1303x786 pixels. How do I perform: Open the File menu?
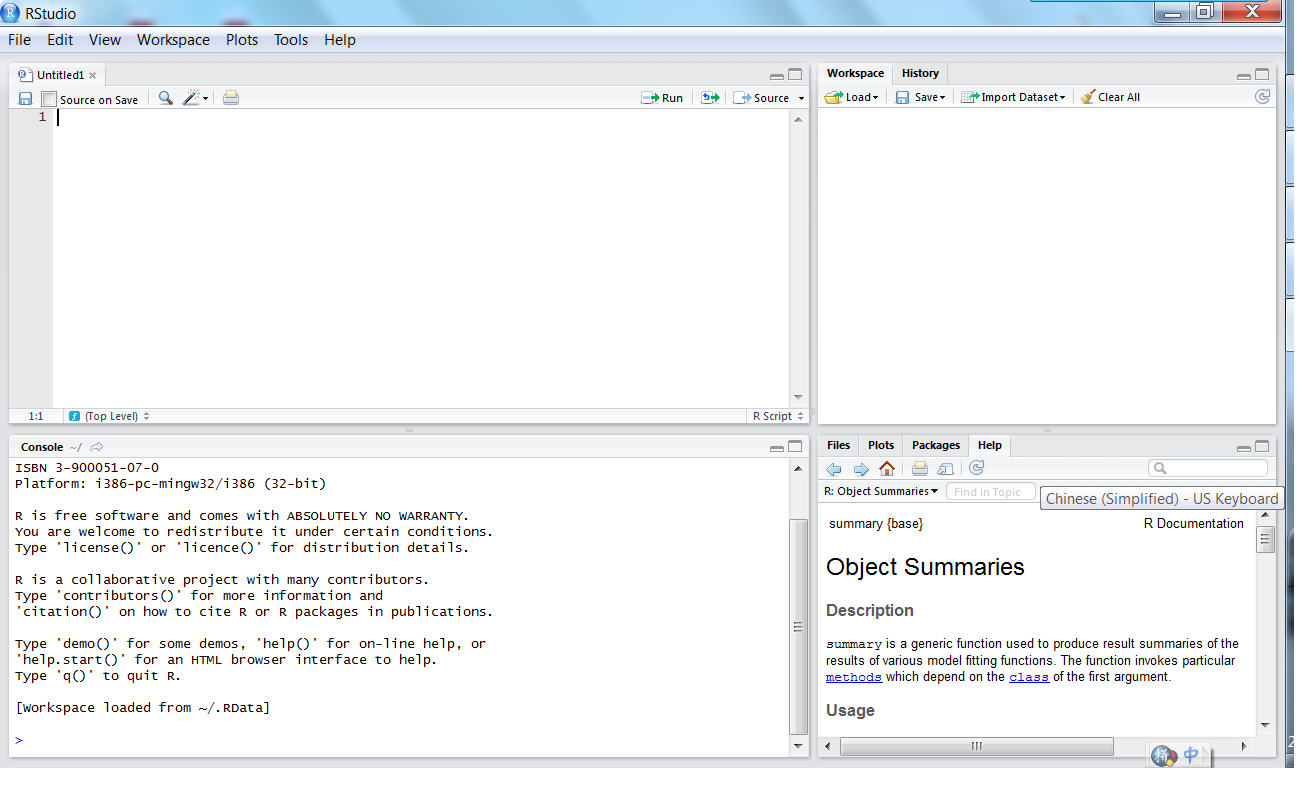pyautogui.click(x=19, y=40)
